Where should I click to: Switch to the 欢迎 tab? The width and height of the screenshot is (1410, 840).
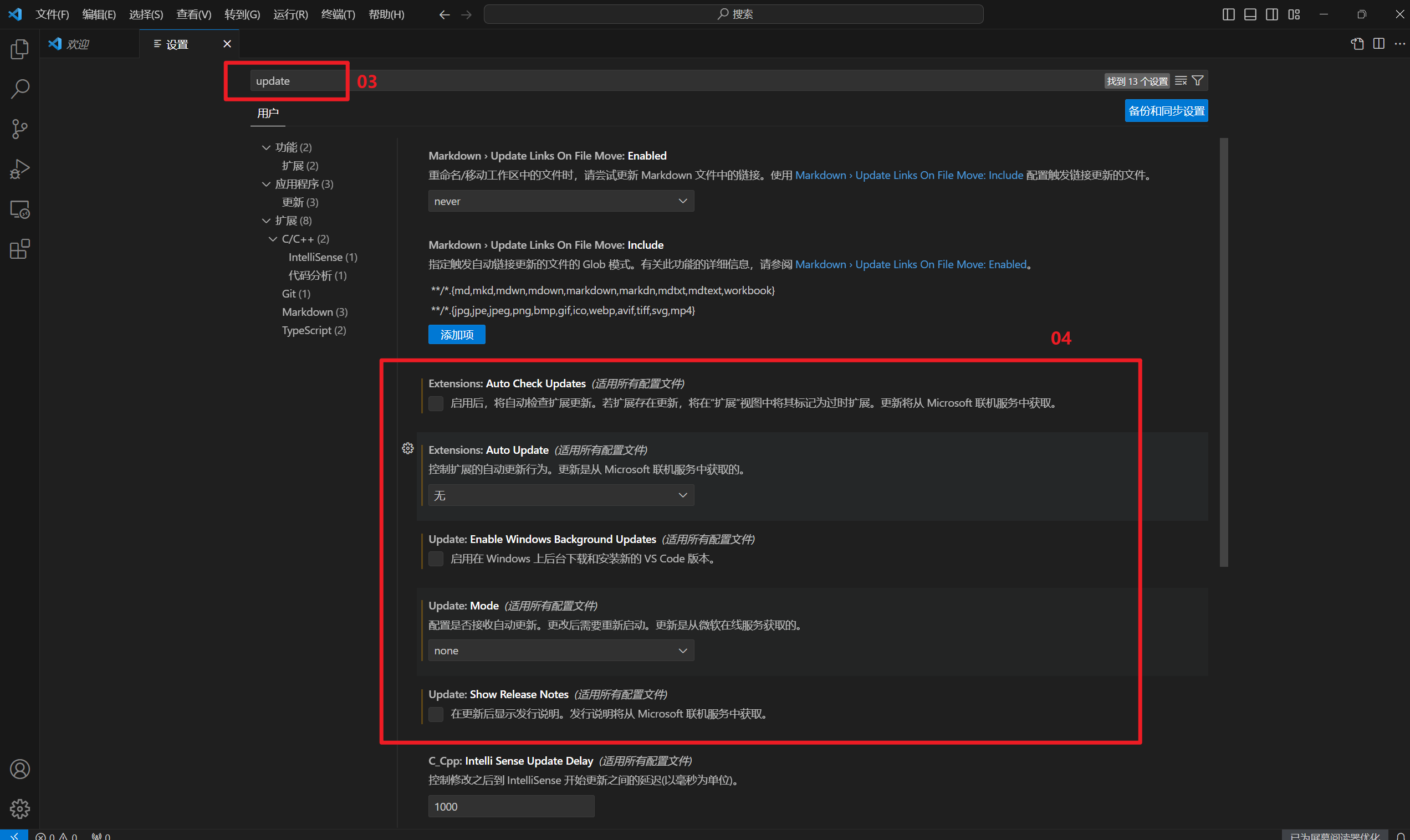click(78, 44)
